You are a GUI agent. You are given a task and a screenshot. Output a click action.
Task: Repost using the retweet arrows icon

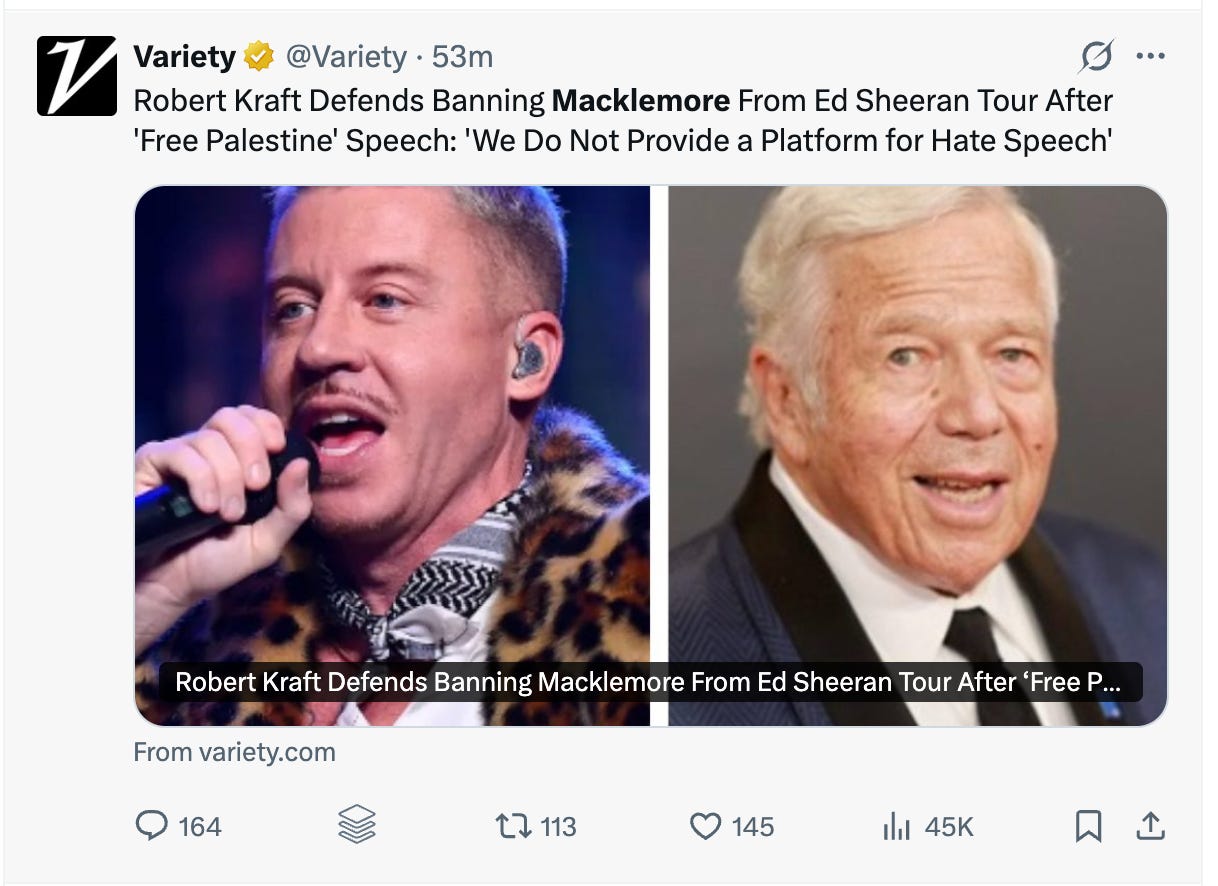point(513,826)
